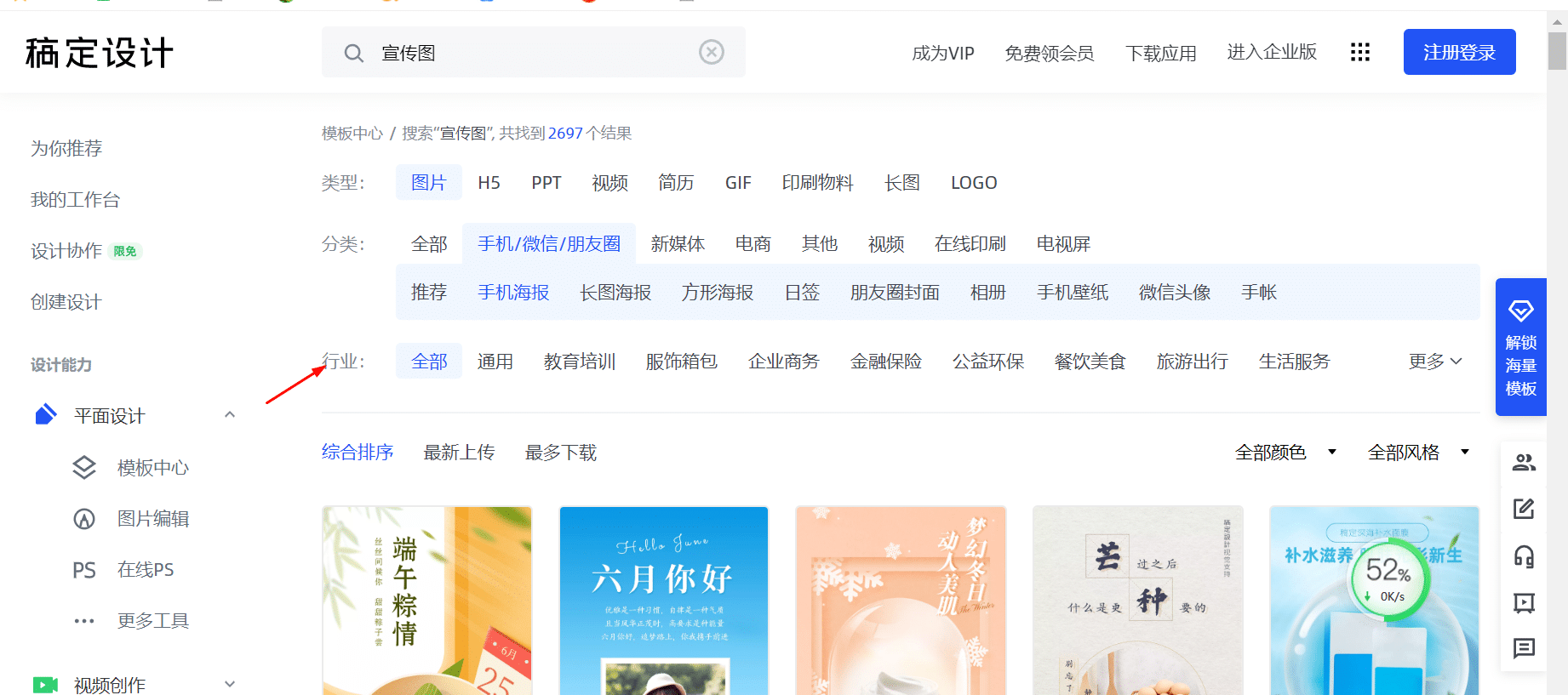Expand the 视频创作 section chevron

(230, 684)
